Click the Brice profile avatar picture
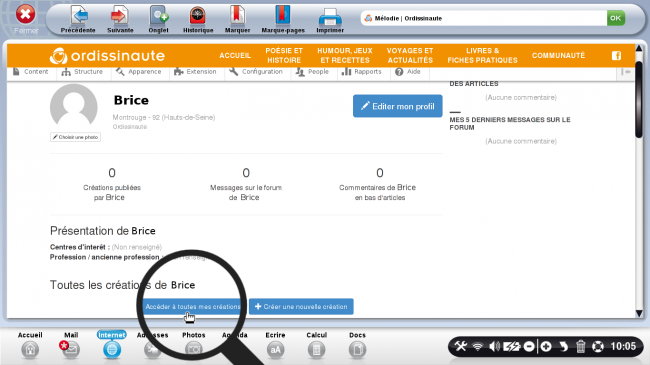This screenshot has width=650, height=365. click(74, 105)
